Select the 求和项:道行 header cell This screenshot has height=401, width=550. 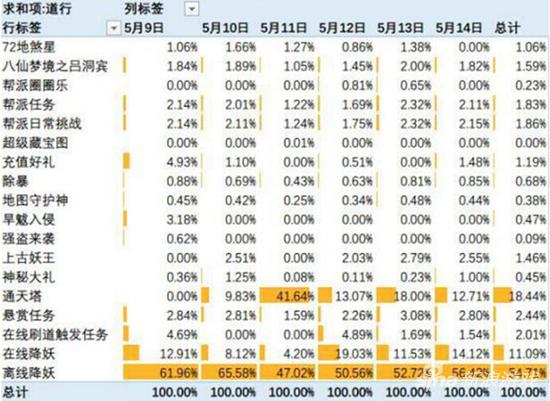click(x=37, y=9)
